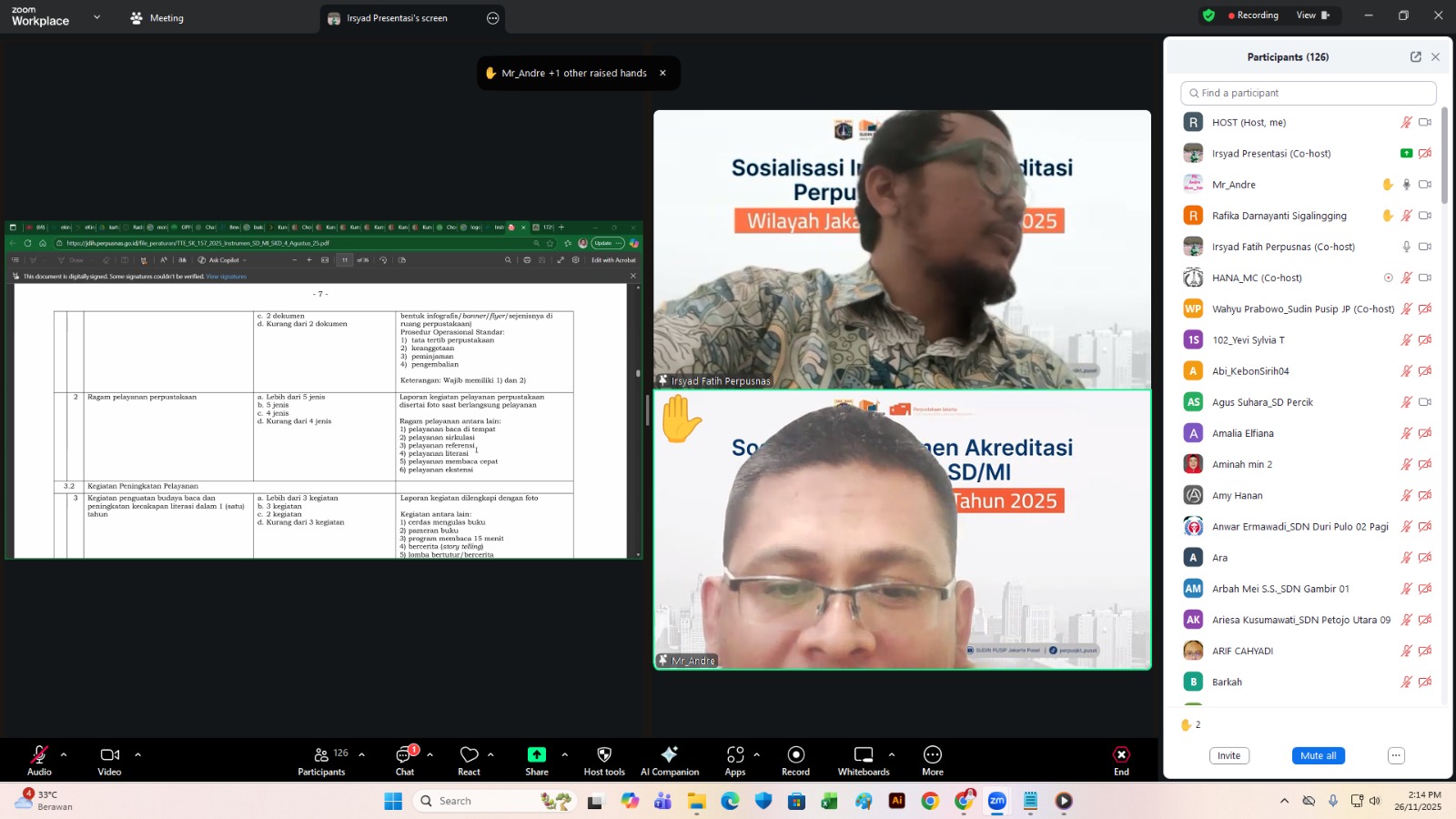Zoom out the PDF with the minus control
The image size is (1456, 819).
(x=295, y=259)
